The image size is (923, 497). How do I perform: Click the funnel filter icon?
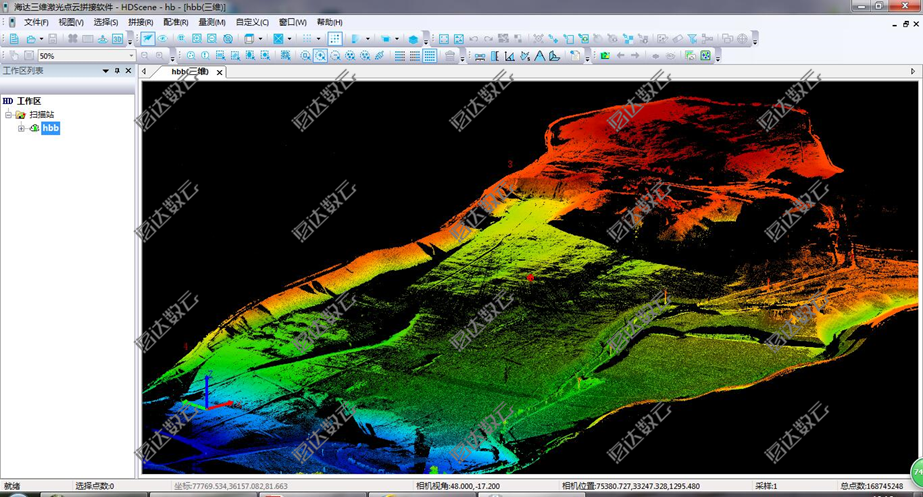(x=692, y=39)
